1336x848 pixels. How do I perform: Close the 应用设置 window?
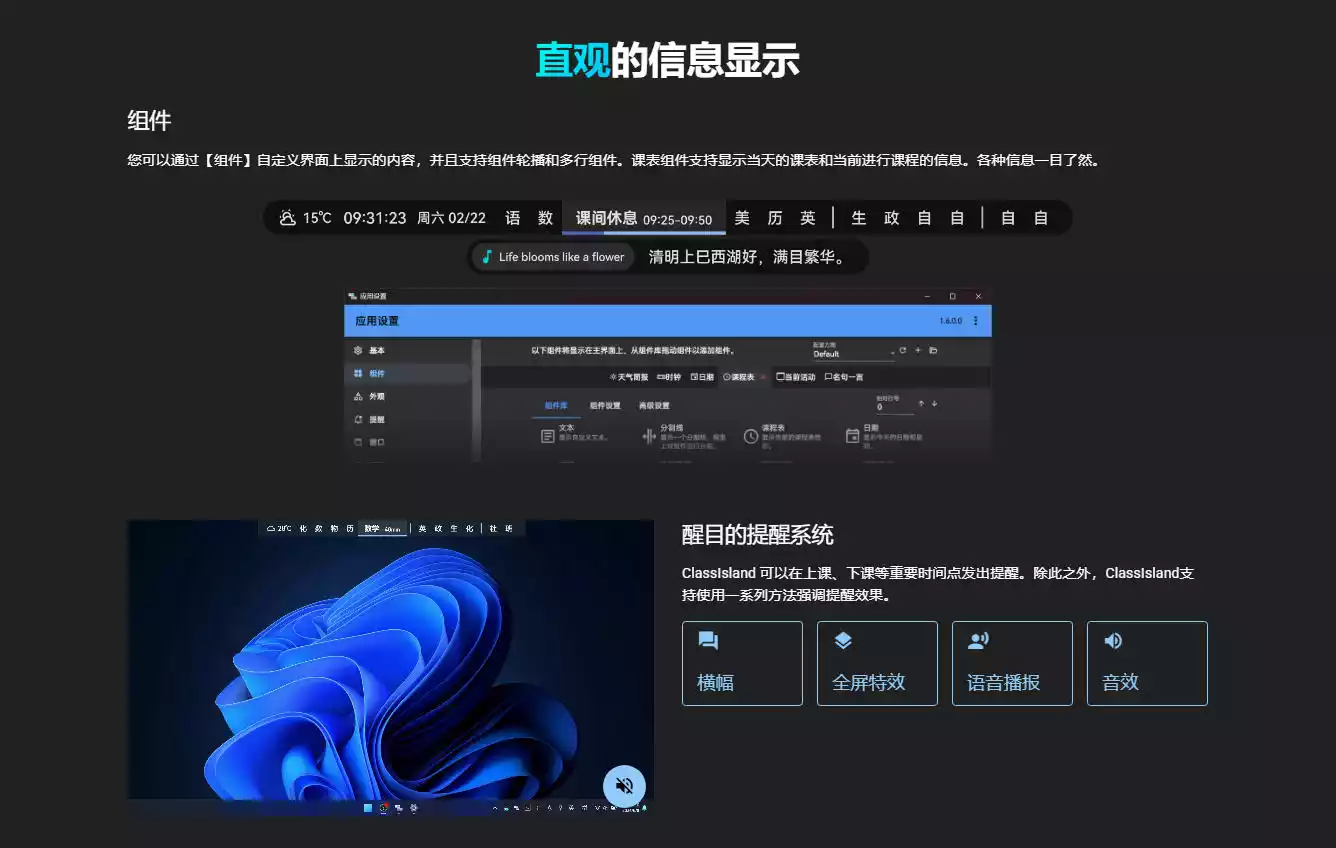(x=978, y=296)
